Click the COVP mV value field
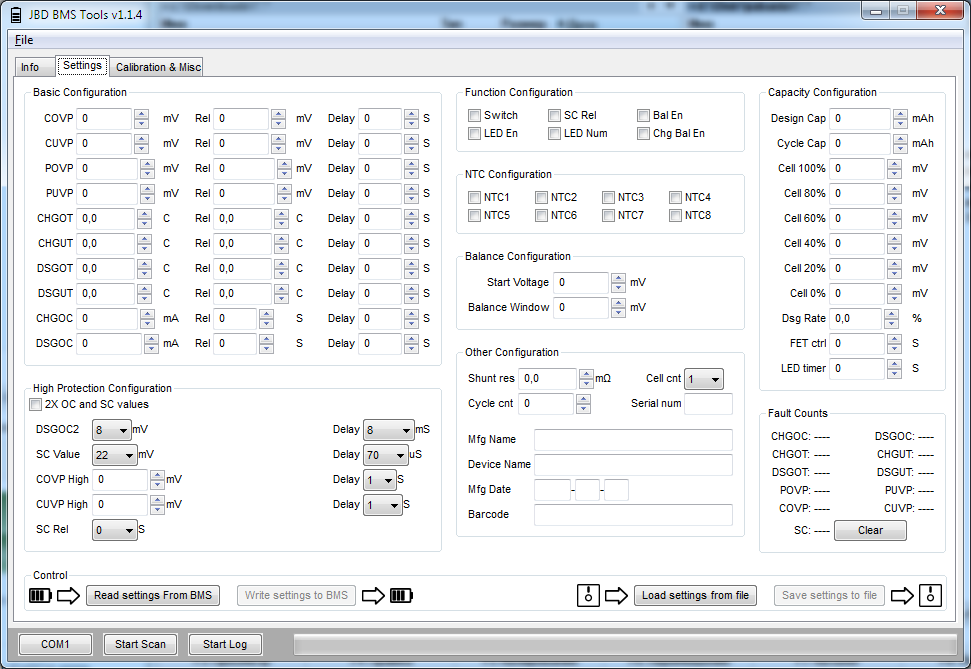Image resolution: width=971 pixels, height=669 pixels. (x=105, y=118)
